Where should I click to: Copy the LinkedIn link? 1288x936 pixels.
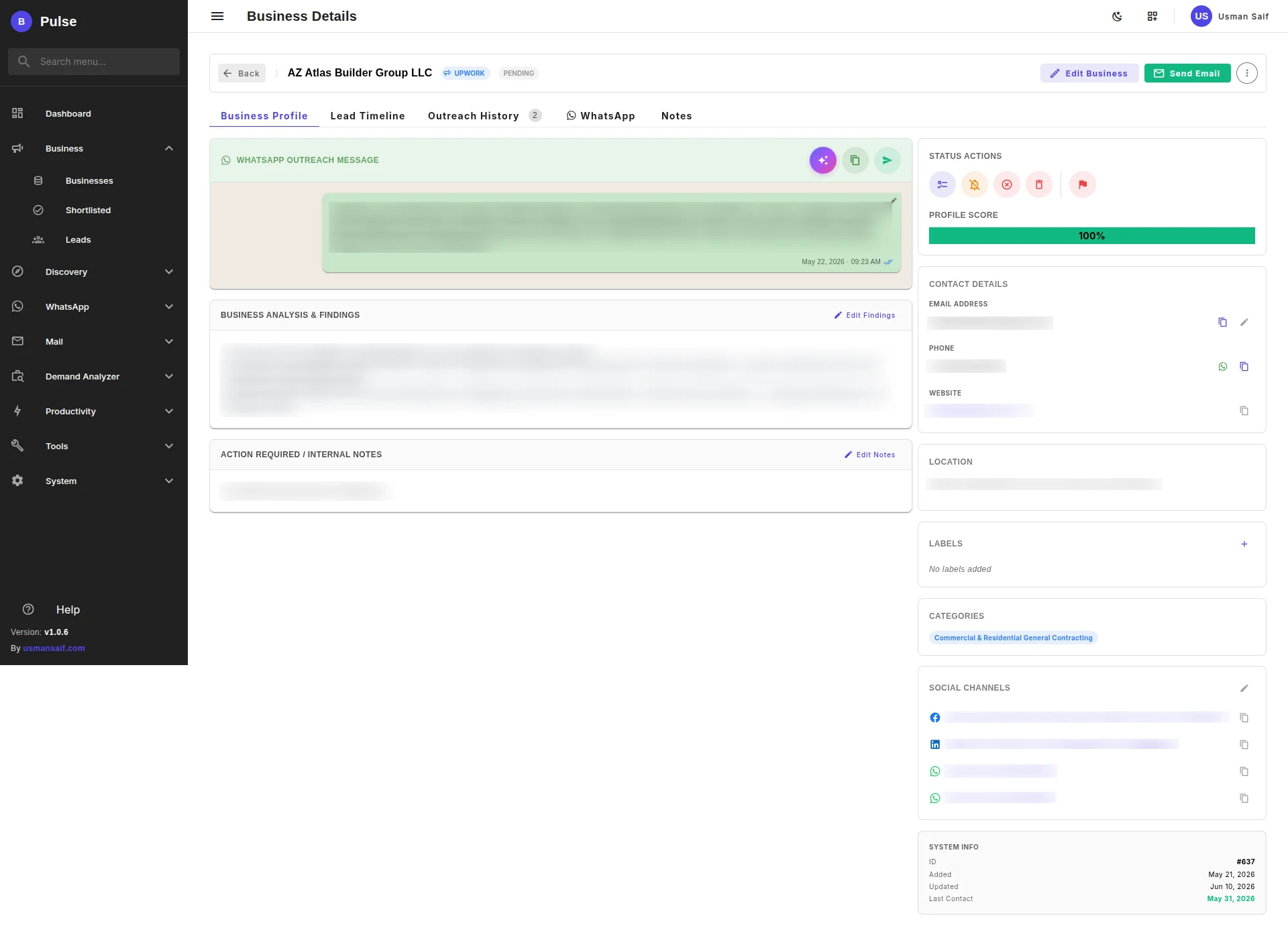click(1244, 745)
